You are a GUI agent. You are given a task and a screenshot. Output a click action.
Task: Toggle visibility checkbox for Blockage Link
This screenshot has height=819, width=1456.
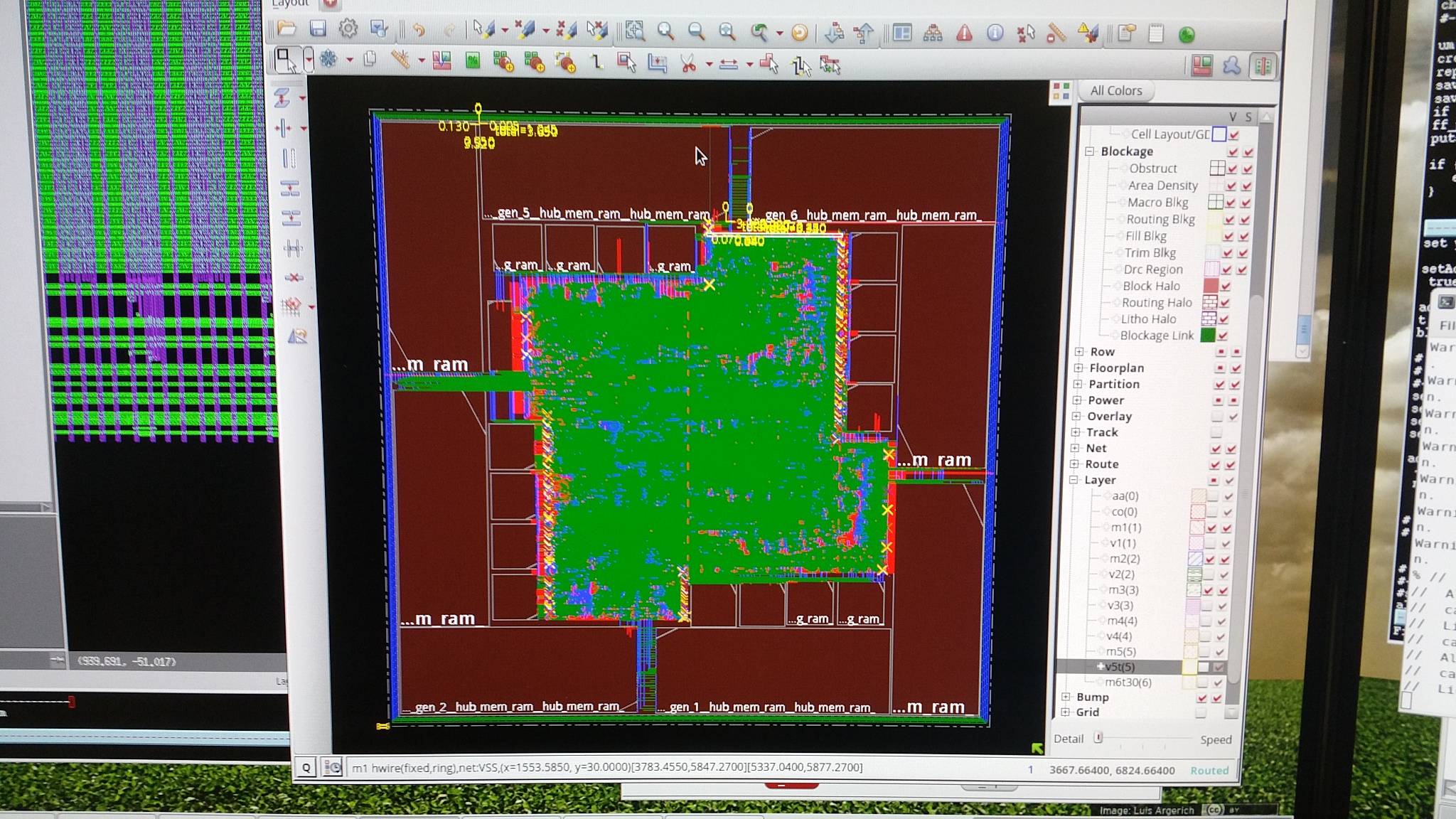click(1223, 336)
